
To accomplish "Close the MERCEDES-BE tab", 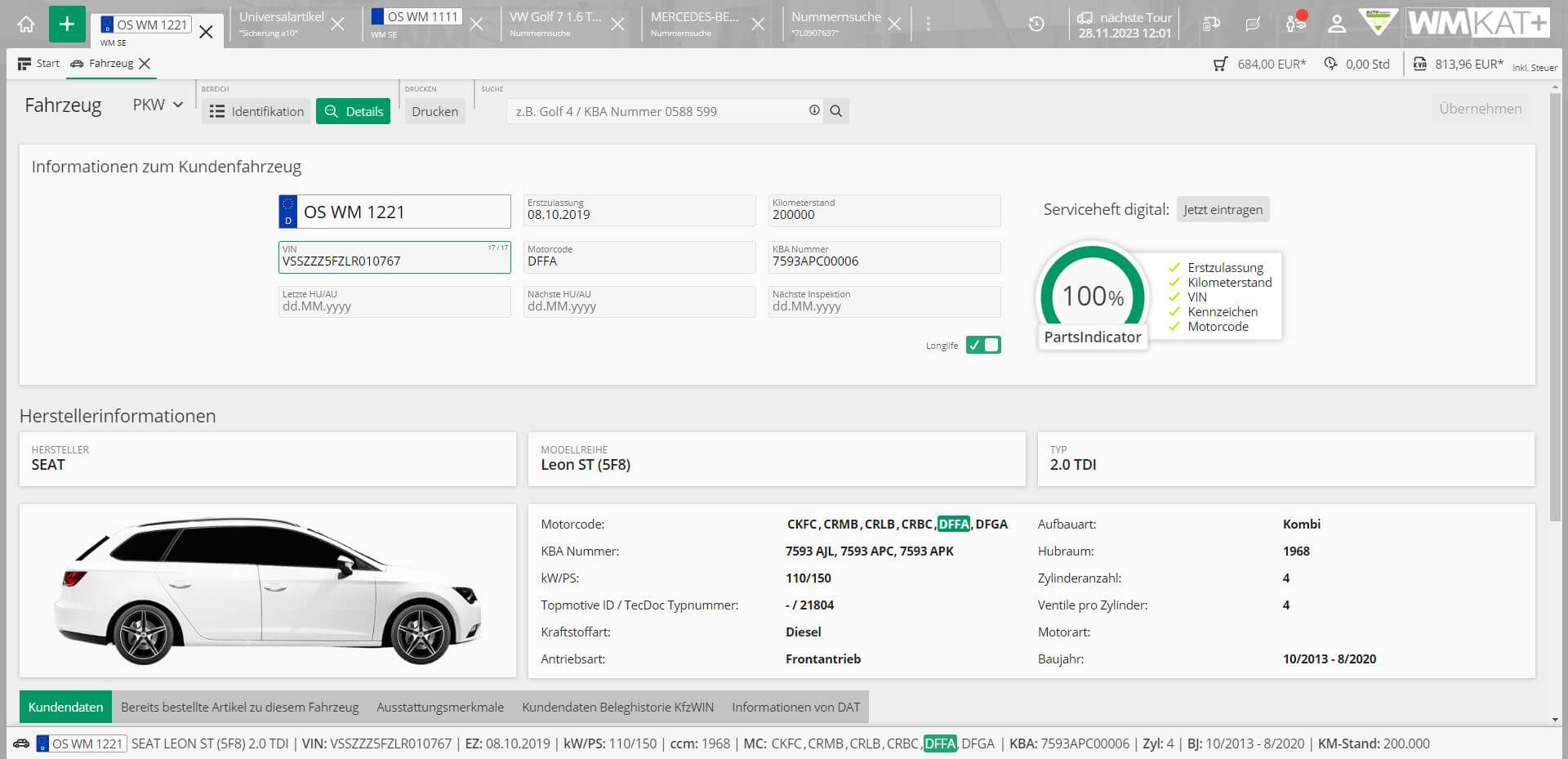I will [758, 25].
